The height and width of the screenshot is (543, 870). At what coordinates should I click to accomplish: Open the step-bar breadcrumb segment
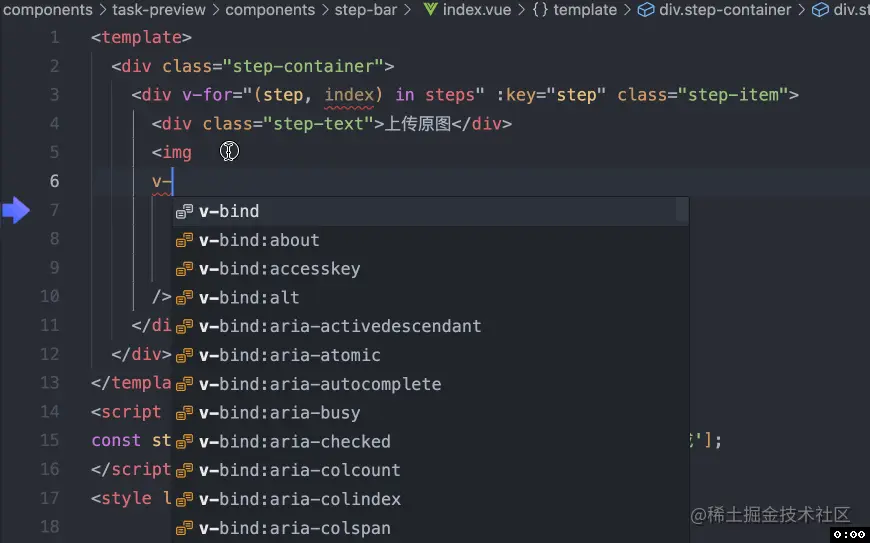coord(366,9)
